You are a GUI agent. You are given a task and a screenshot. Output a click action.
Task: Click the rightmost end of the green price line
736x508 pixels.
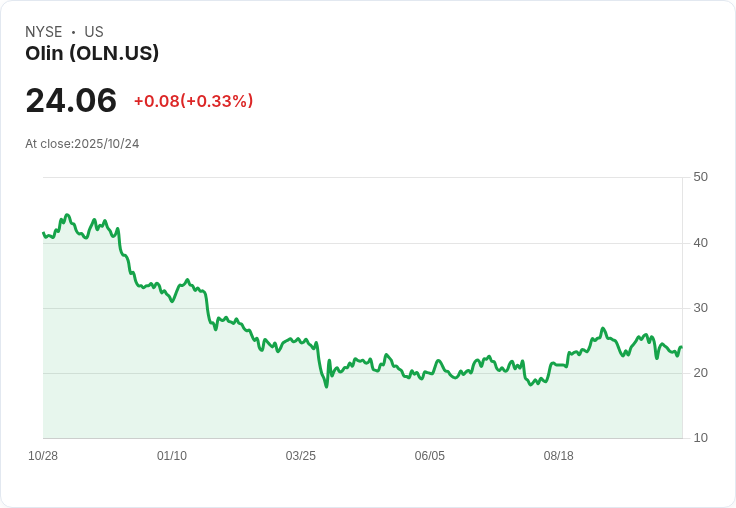[681, 347]
